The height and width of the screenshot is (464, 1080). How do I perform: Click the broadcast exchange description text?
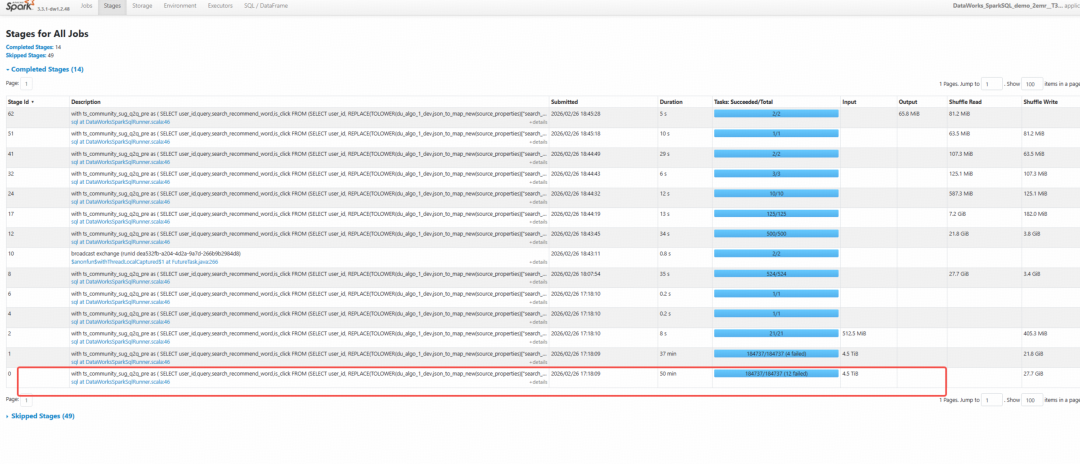tap(156, 253)
